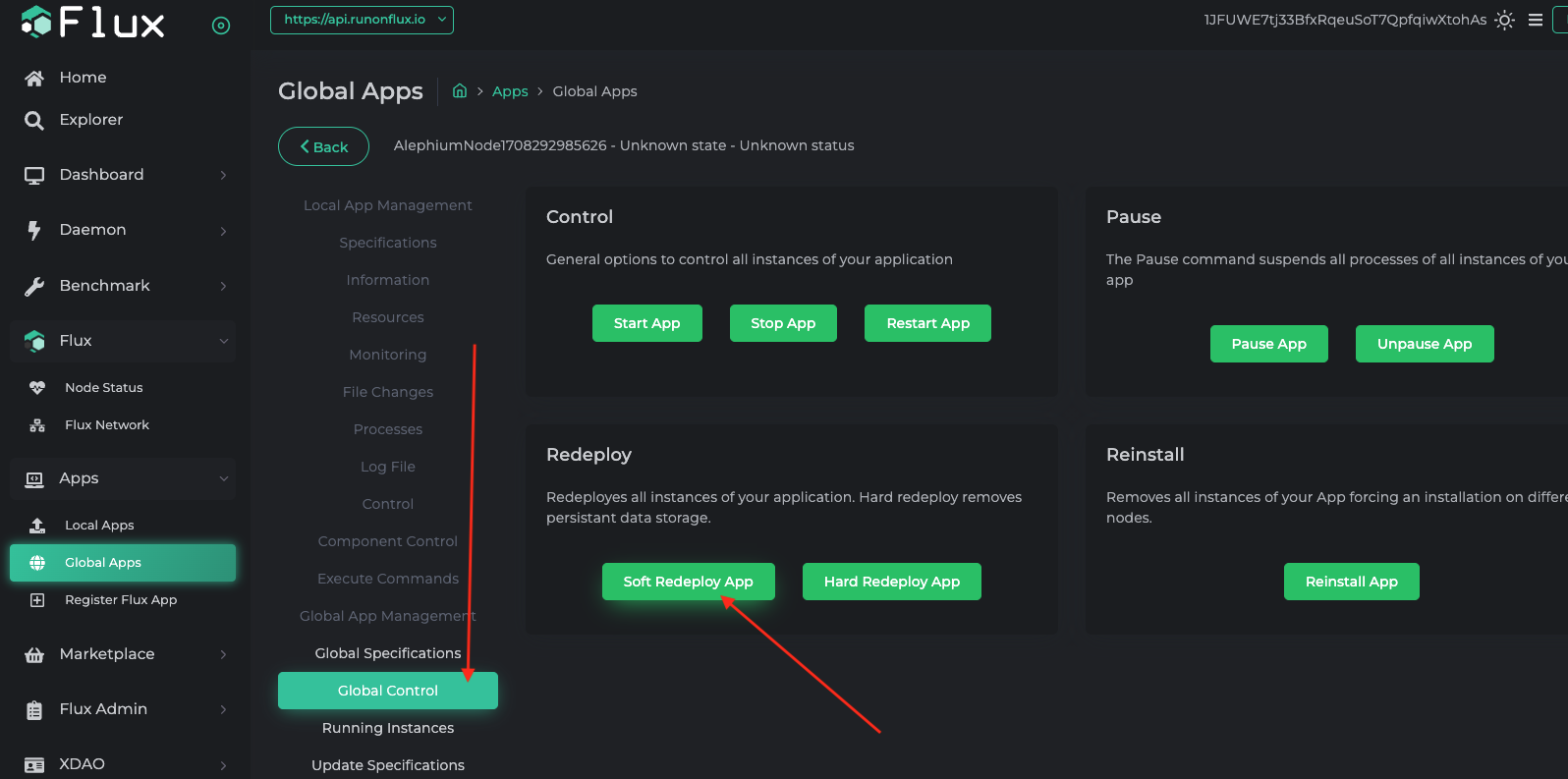Expand the XDAO menu chevron
This screenshot has height=779, width=1568.
coord(223,764)
